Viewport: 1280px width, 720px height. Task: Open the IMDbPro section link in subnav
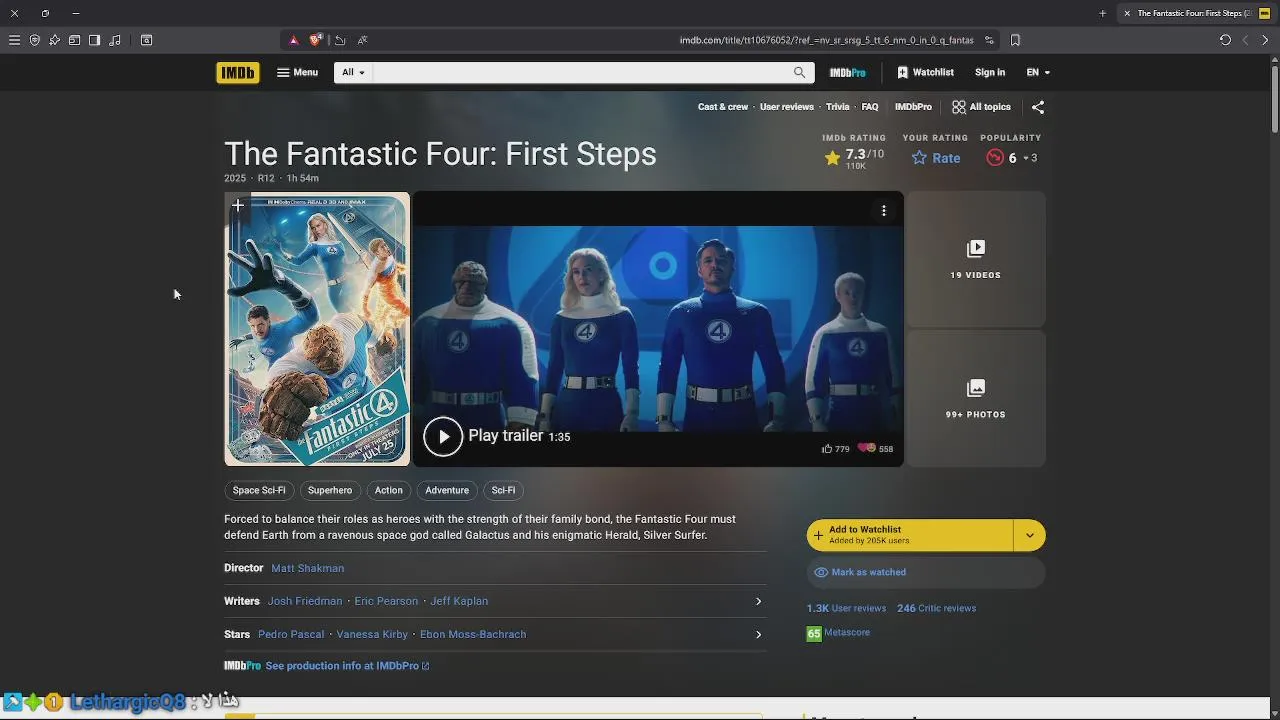pos(913,107)
